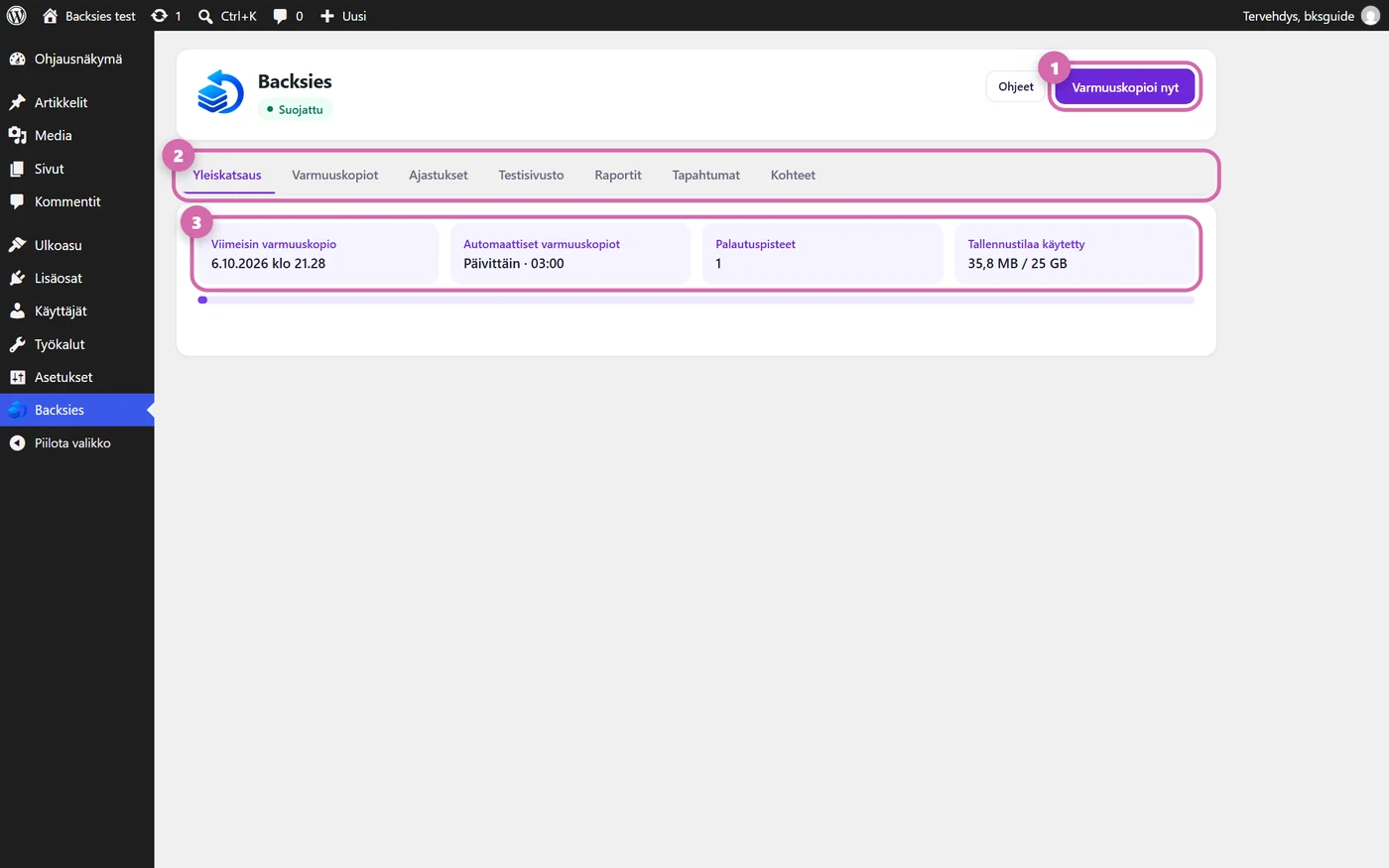
Task: Select the Testisivusto tab
Action: [531, 176]
